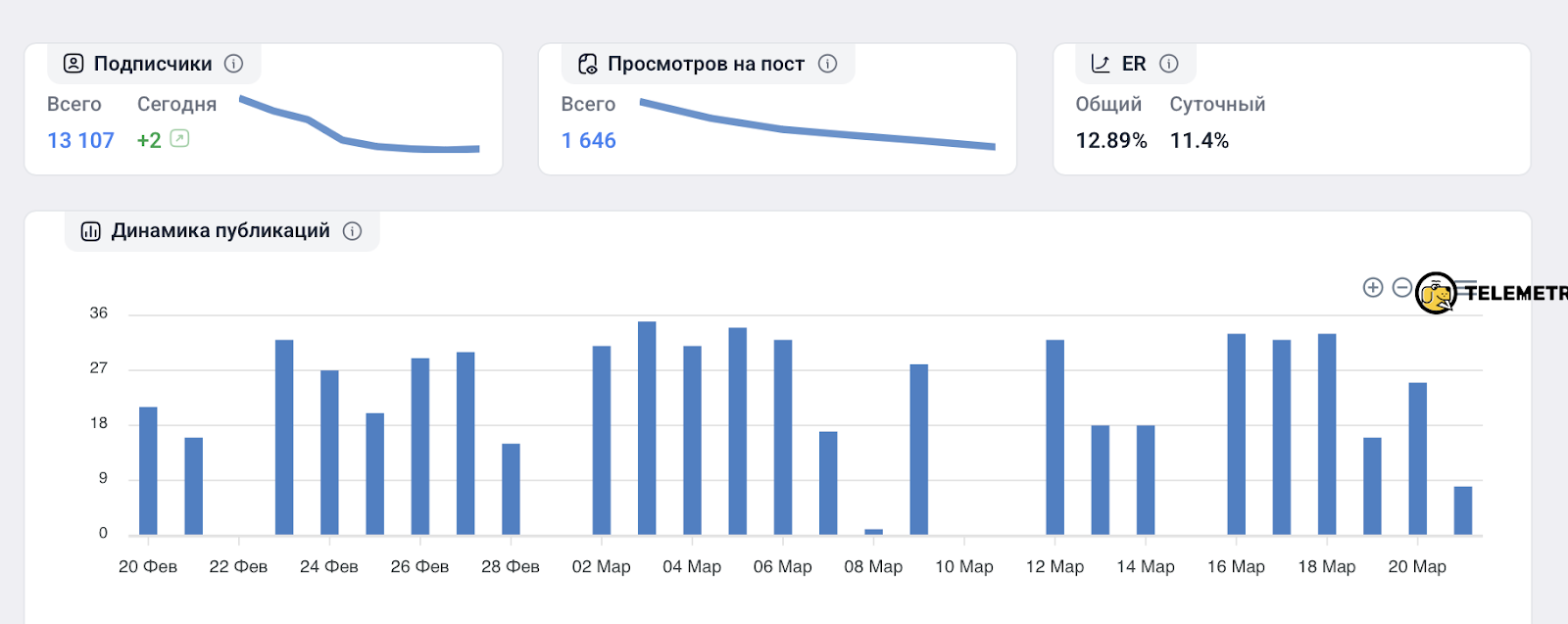Click the info icon beside Динамика публикаций
The height and width of the screenshot is (624, 1568).
pos(352,231)
